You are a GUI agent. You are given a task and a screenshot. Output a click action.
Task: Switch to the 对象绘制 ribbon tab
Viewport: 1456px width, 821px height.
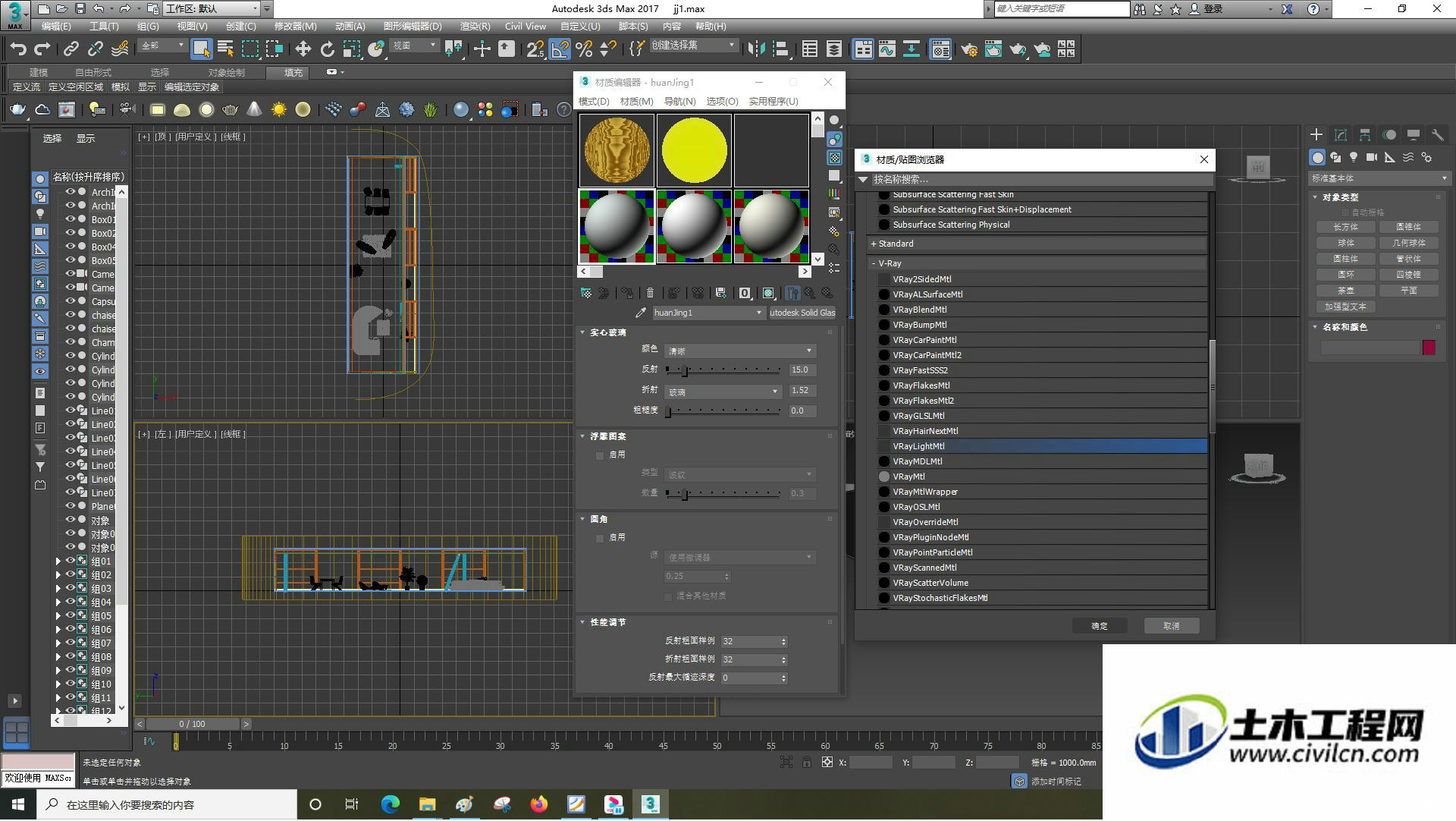pos(226,72)
